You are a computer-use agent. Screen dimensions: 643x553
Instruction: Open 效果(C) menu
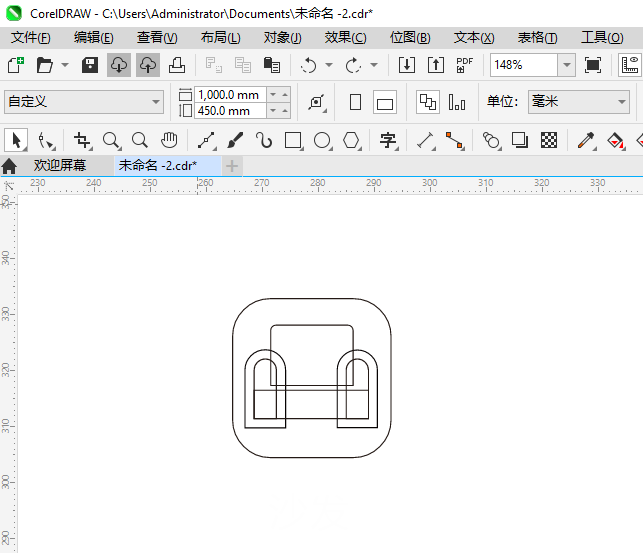(345, 38)
